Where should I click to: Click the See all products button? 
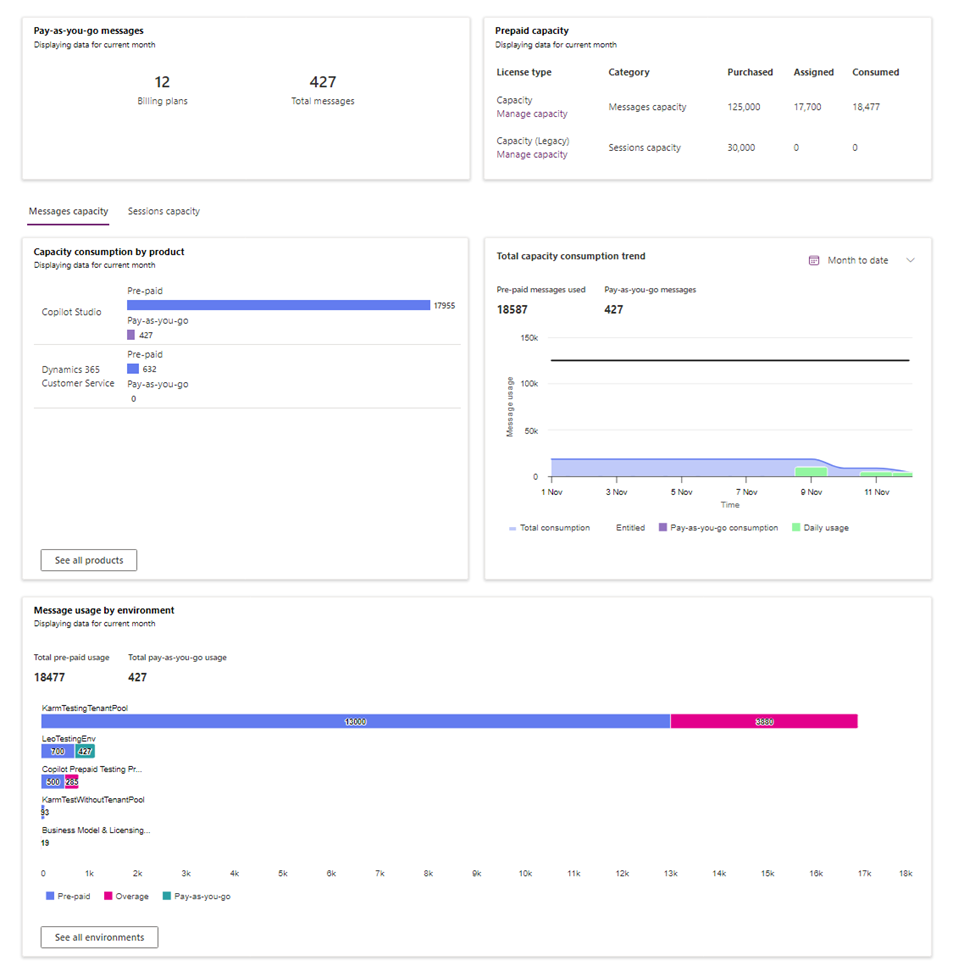click(x=89, y=560)
